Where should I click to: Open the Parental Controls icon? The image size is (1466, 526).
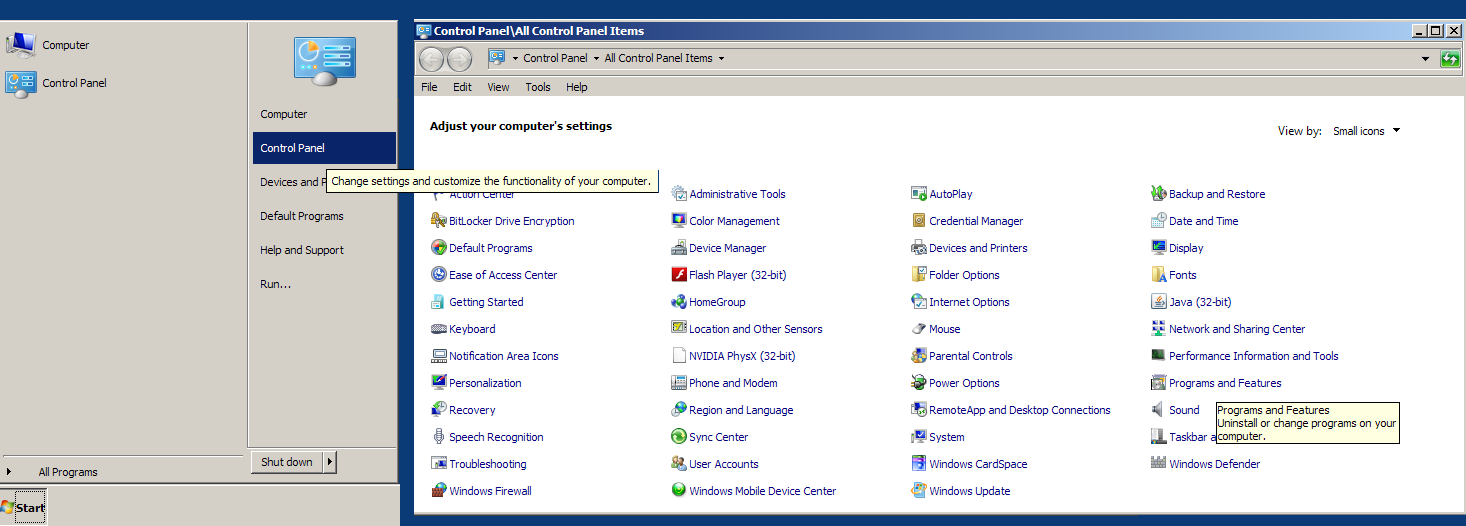click(x=919, y=356)
